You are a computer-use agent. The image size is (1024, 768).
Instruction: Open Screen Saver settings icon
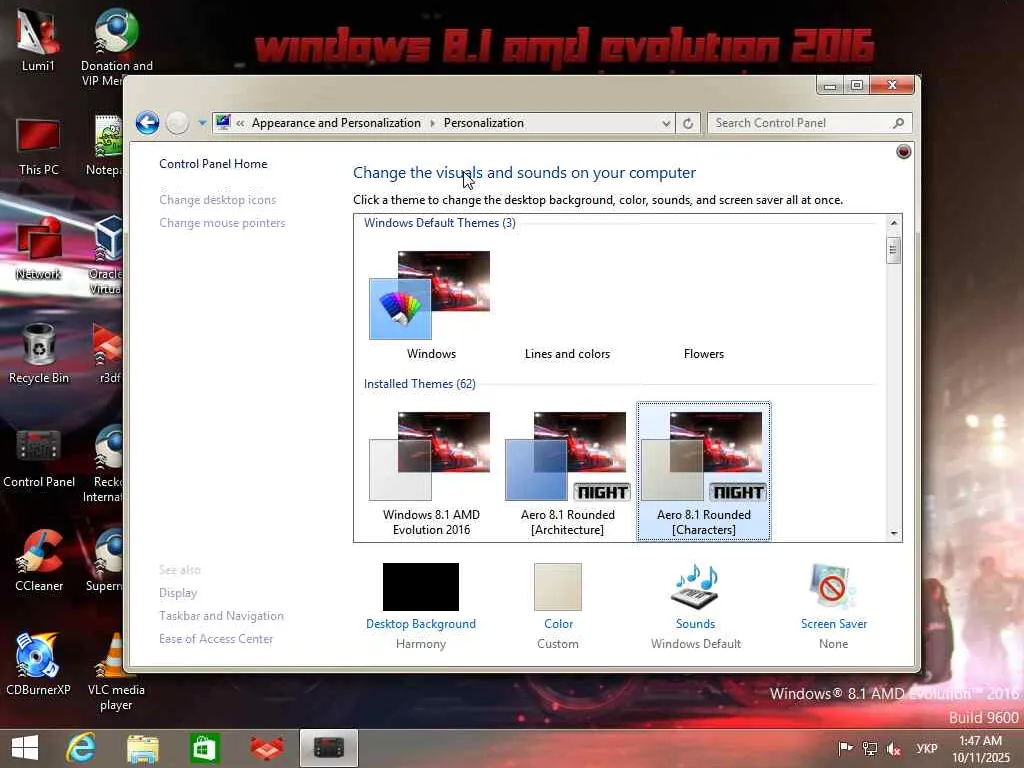point(833,587)
